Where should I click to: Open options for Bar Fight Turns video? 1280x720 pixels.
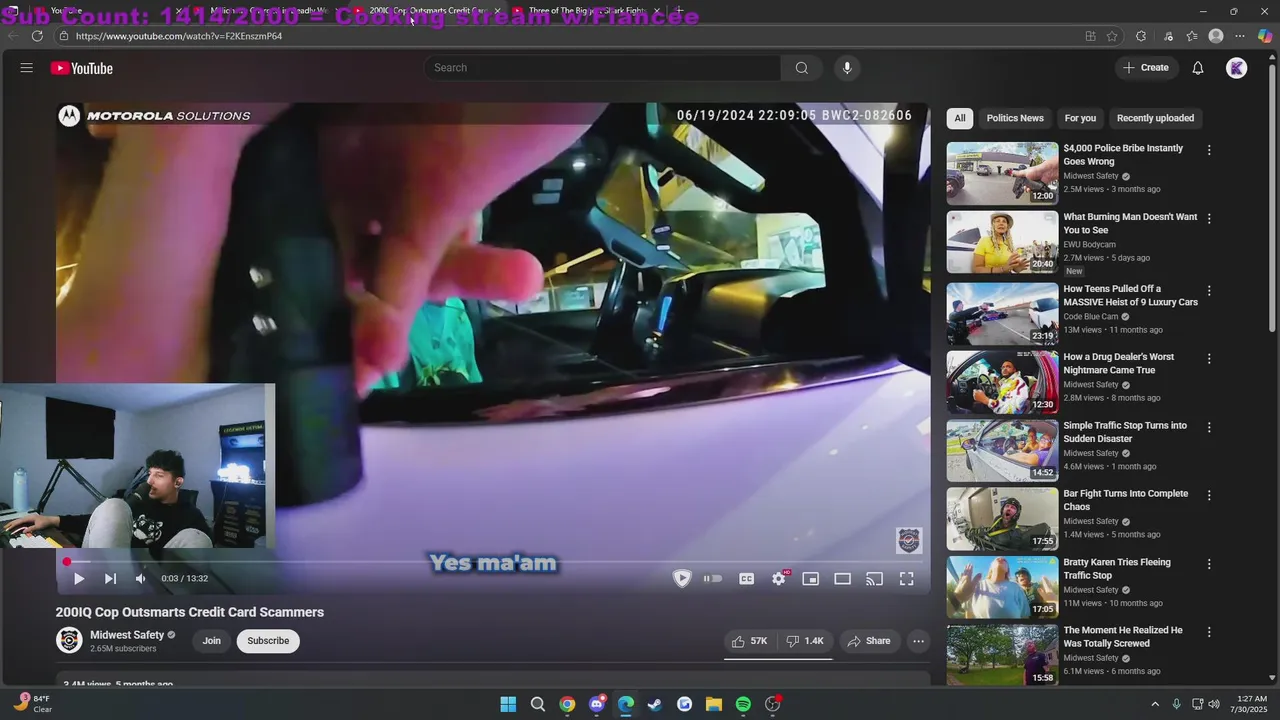[x=1209, y=496]
